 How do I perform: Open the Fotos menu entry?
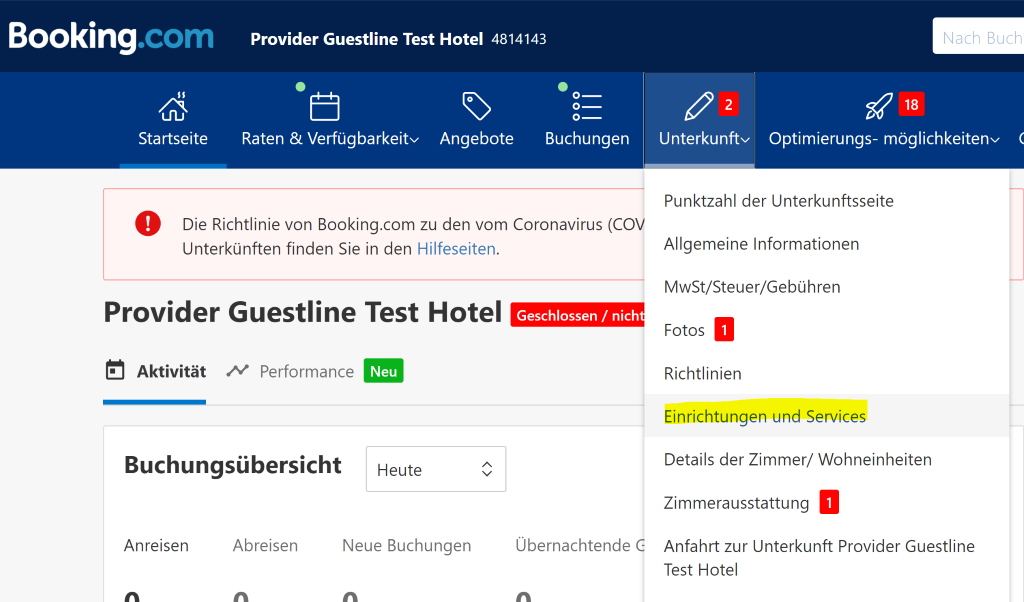(684, 330)
